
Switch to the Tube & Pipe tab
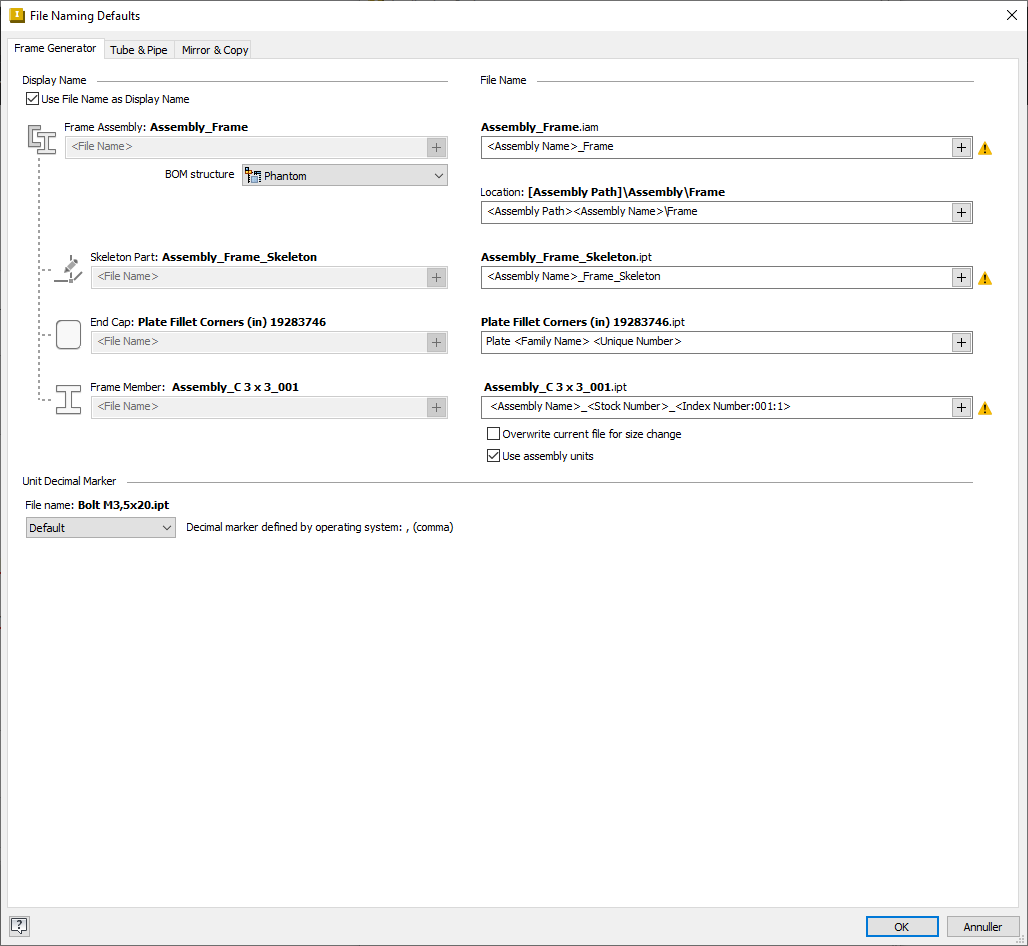(x=139, y=49)
